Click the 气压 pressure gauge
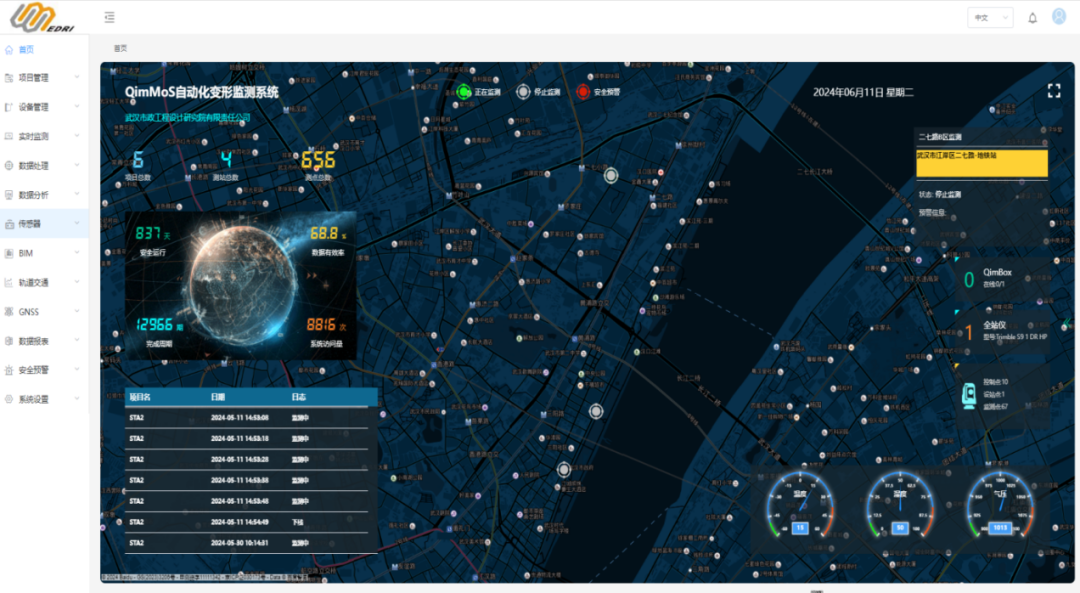The height and width of the screenshot is (593, 1080). click(999, 505)
